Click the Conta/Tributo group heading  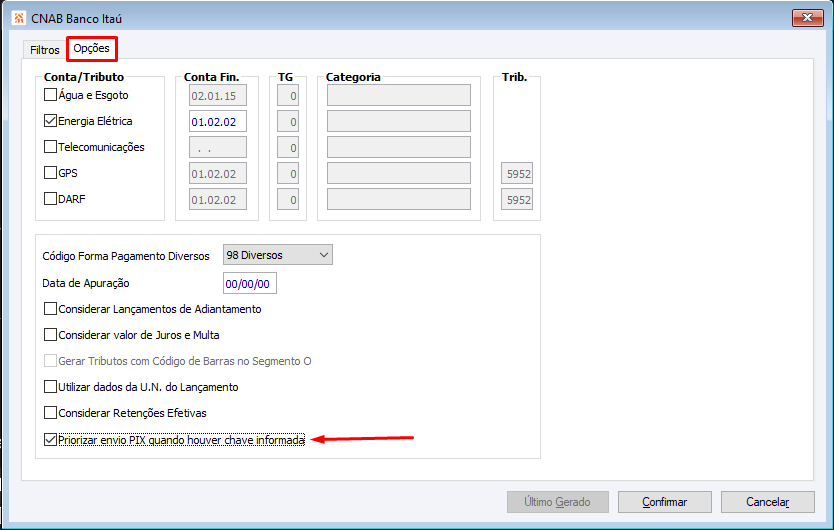click(x=84, y=77)
